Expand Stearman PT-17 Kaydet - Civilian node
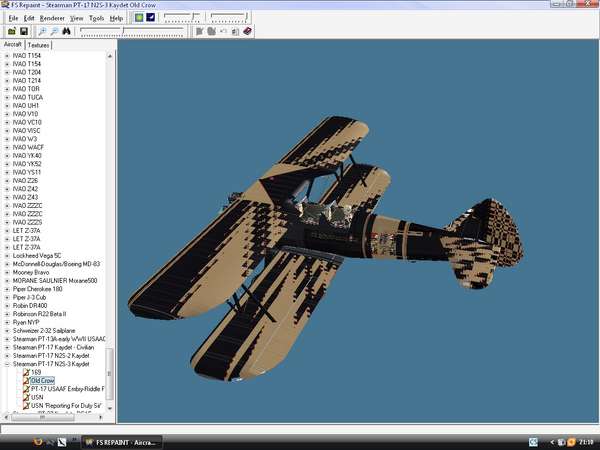Image resolution: width=600 pixels, height=450 pixels. 7,347
